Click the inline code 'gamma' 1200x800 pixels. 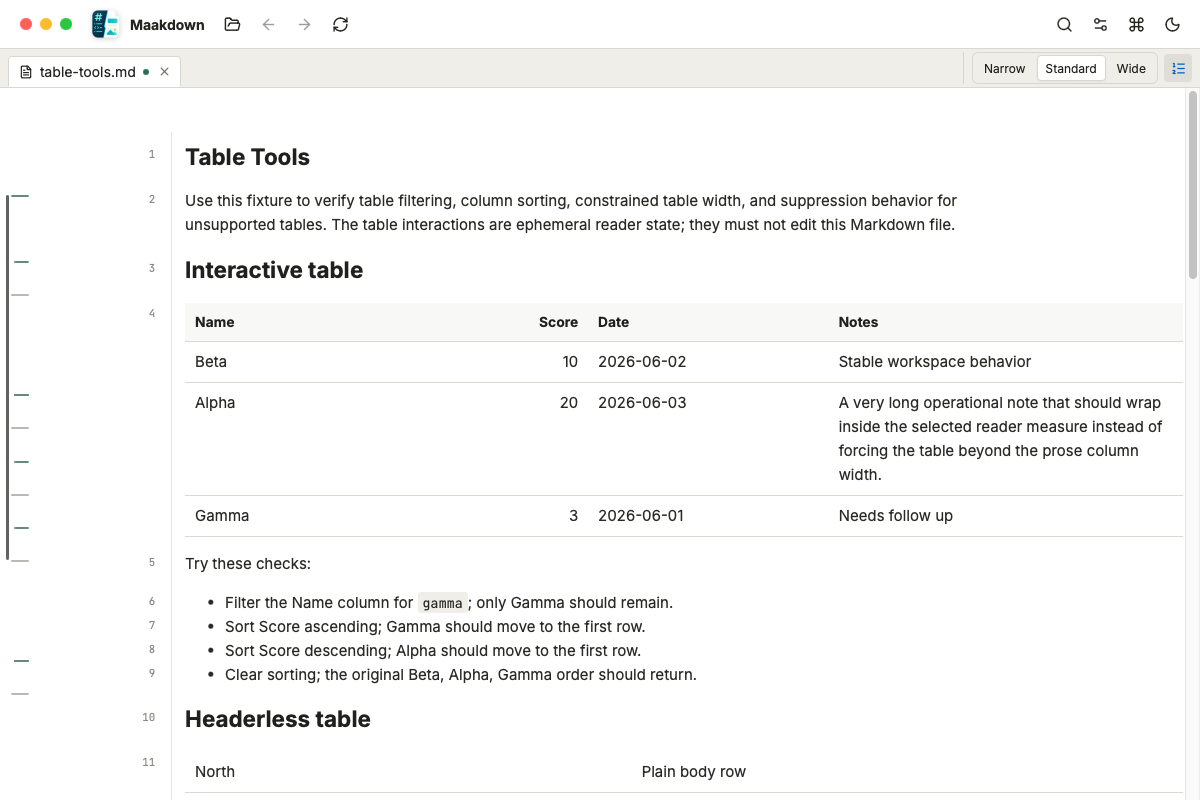point(442,603)
